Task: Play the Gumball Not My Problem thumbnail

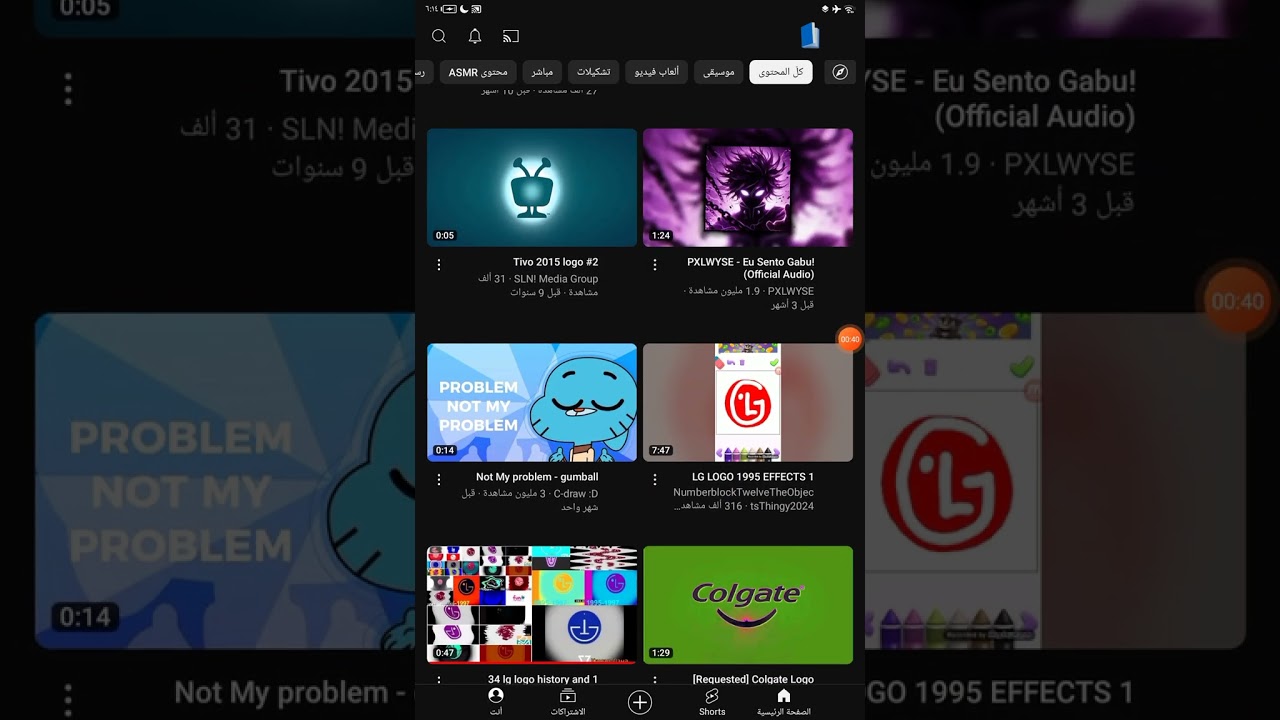Action: point(532,403)
